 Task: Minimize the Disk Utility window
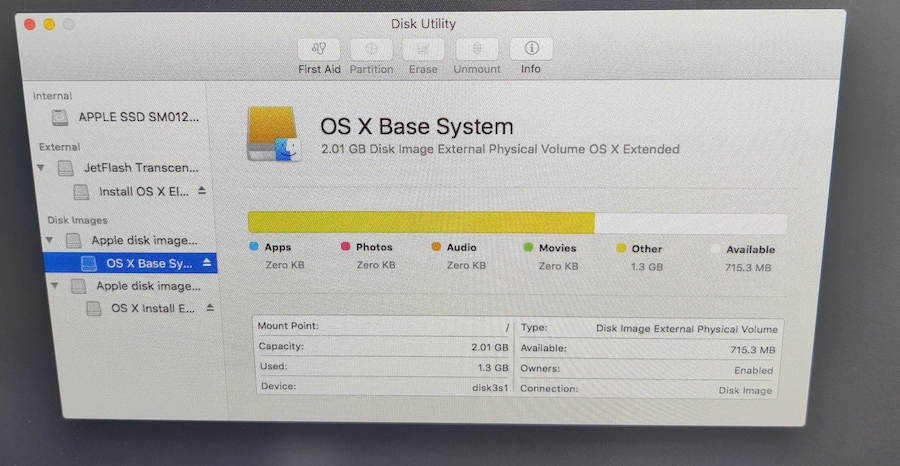tap(49, 24)
